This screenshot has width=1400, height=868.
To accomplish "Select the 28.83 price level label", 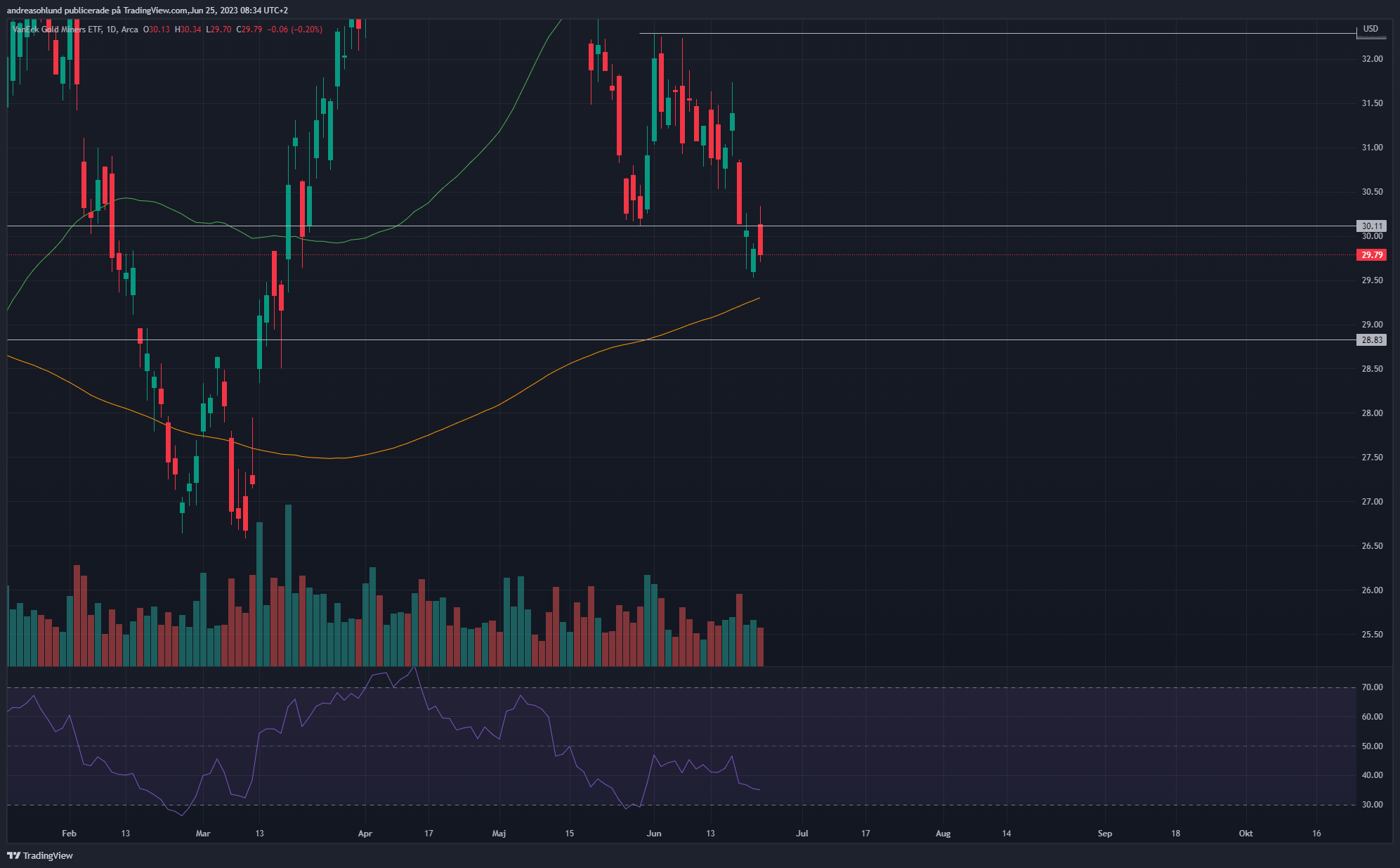I will [x=1371, y=340].
